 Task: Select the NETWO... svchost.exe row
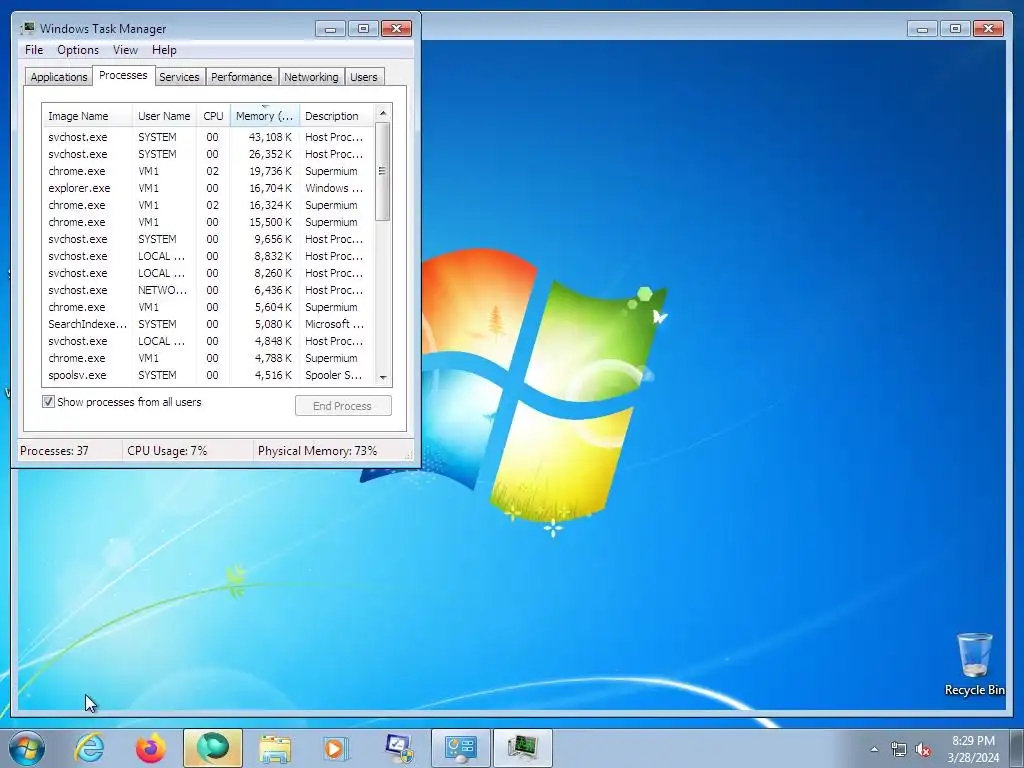point(209,290)
